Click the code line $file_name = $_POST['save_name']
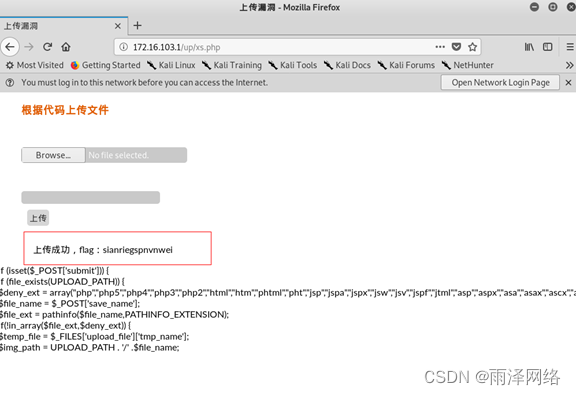 [70, 304]
